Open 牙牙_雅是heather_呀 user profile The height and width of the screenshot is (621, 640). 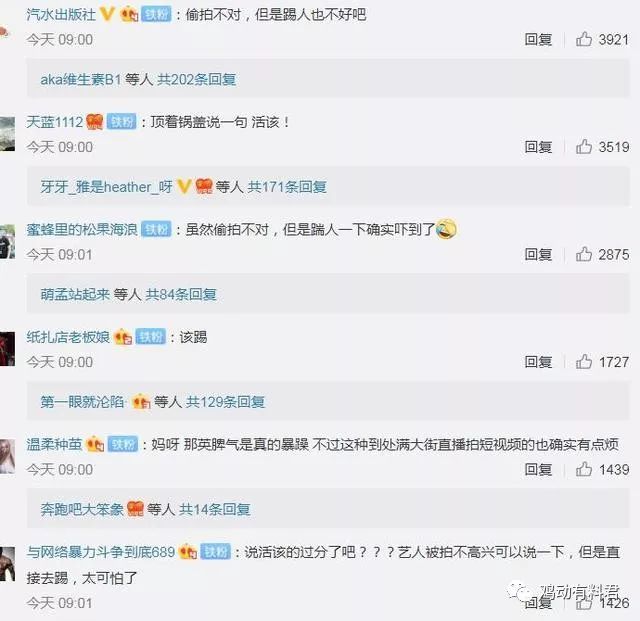pos(107,187)
